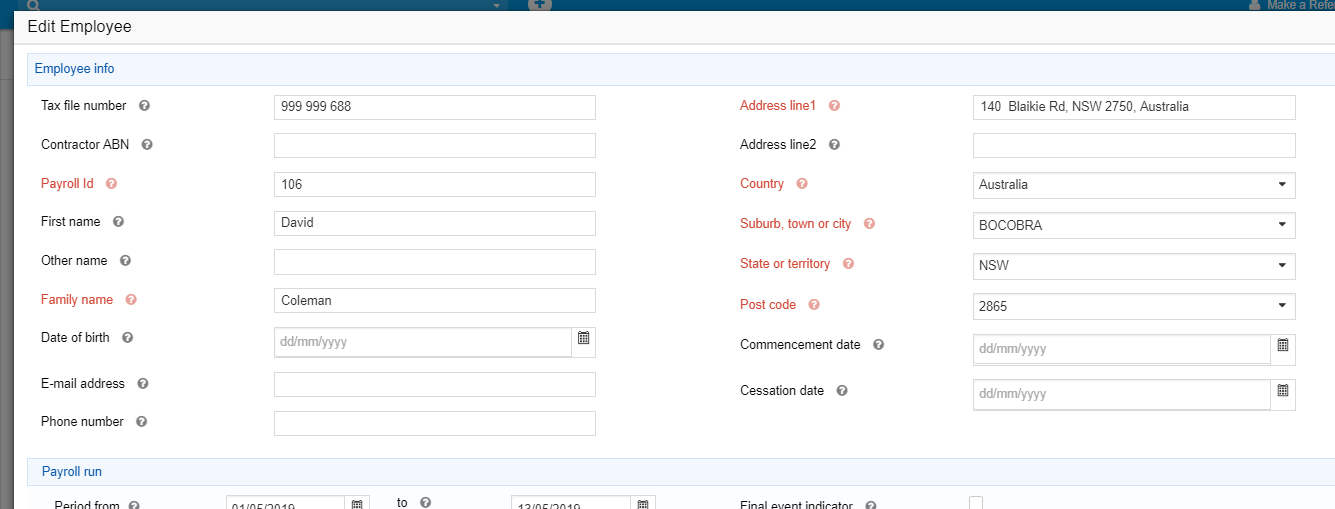Click the help icon next to Payroll Id

[x=111, y=184]
